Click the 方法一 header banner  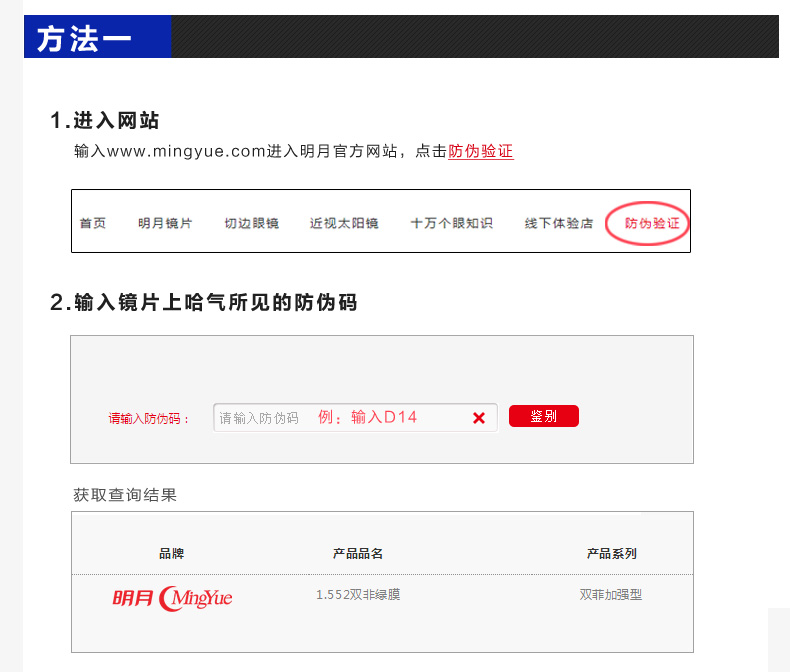[401, 36]
